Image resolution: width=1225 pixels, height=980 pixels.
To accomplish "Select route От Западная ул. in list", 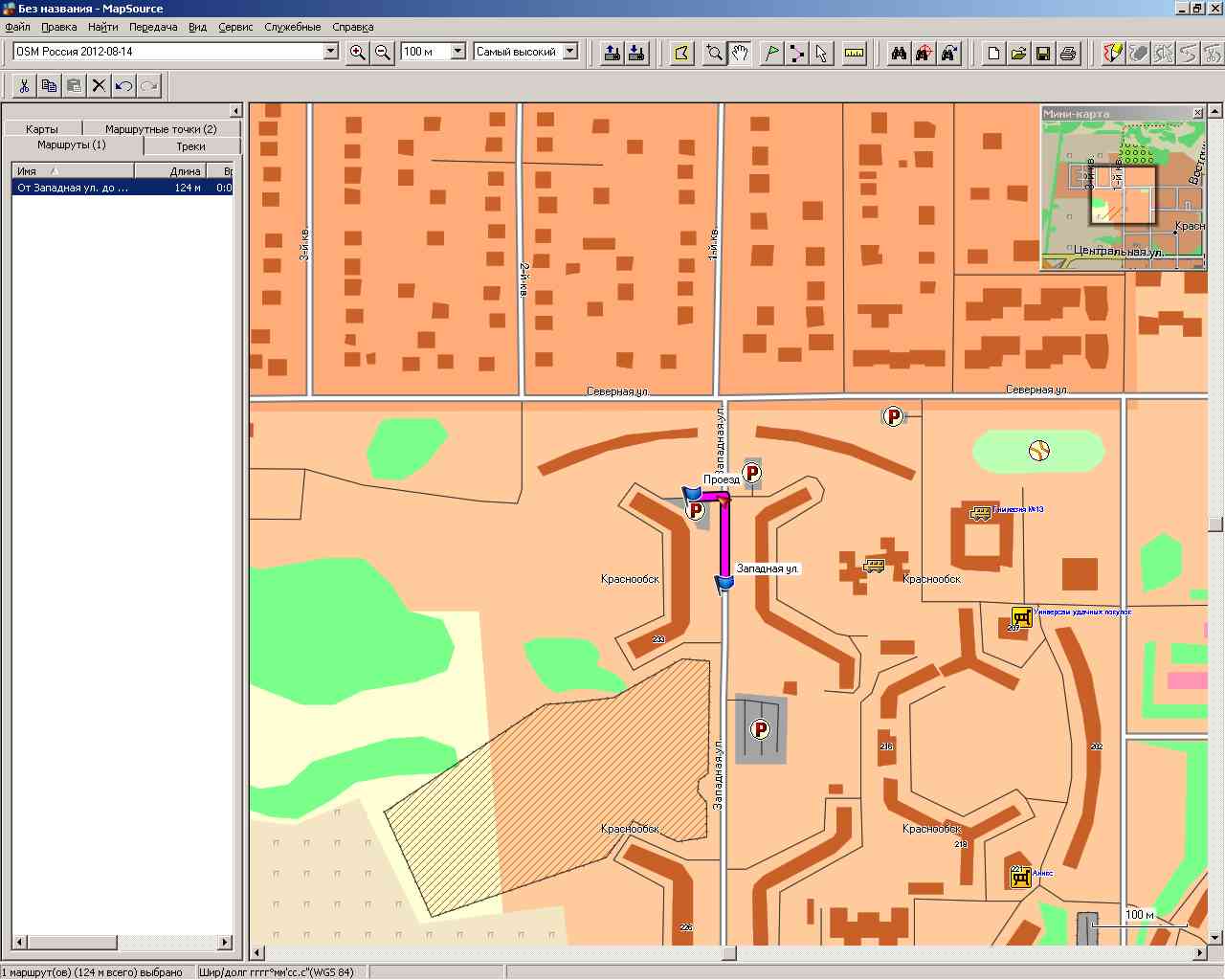I will (x=73, y=188).
